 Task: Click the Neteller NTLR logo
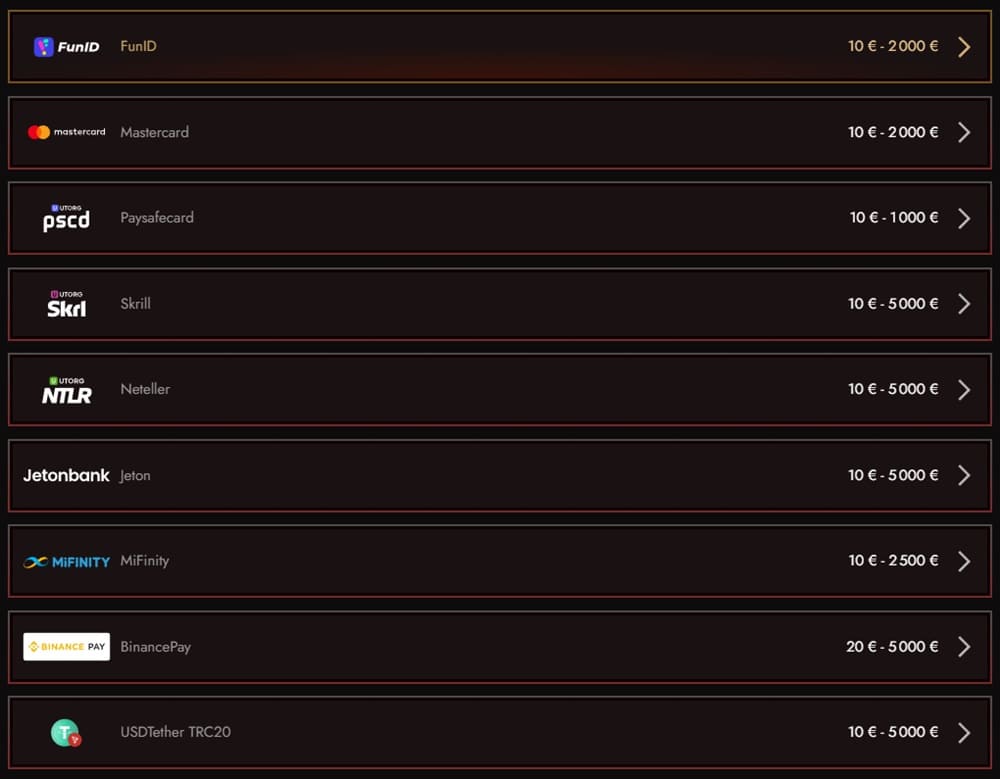66,390
